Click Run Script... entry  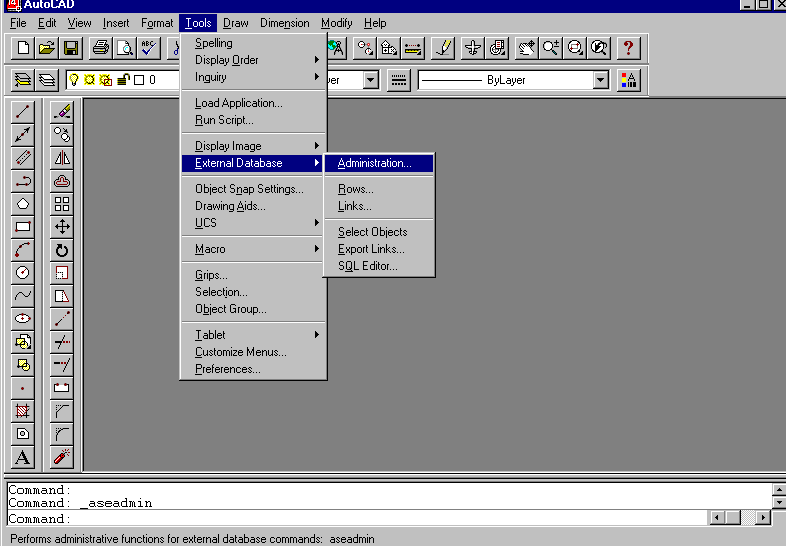pyautogui.click(x=254, y=120)
